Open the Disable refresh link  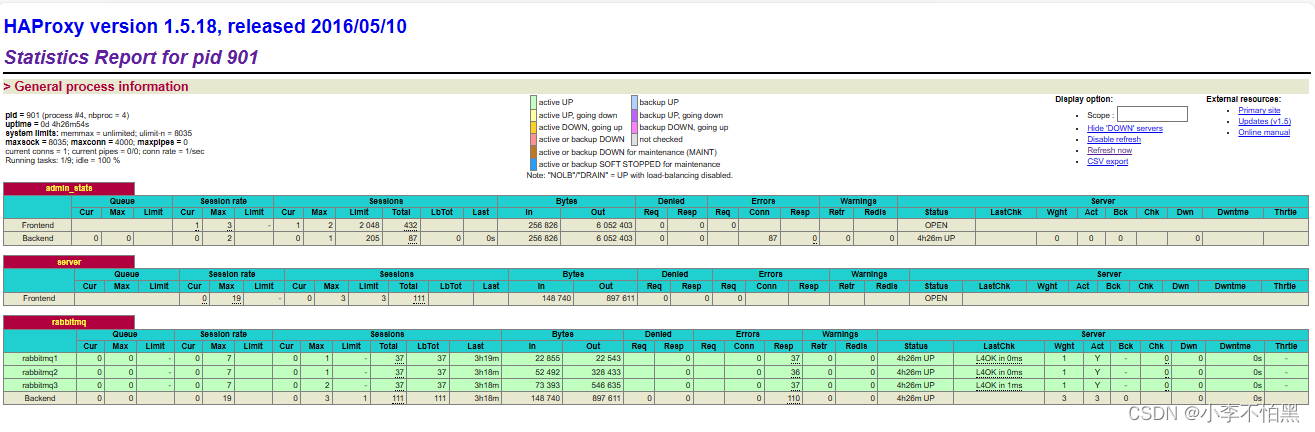pos(1114,139)
